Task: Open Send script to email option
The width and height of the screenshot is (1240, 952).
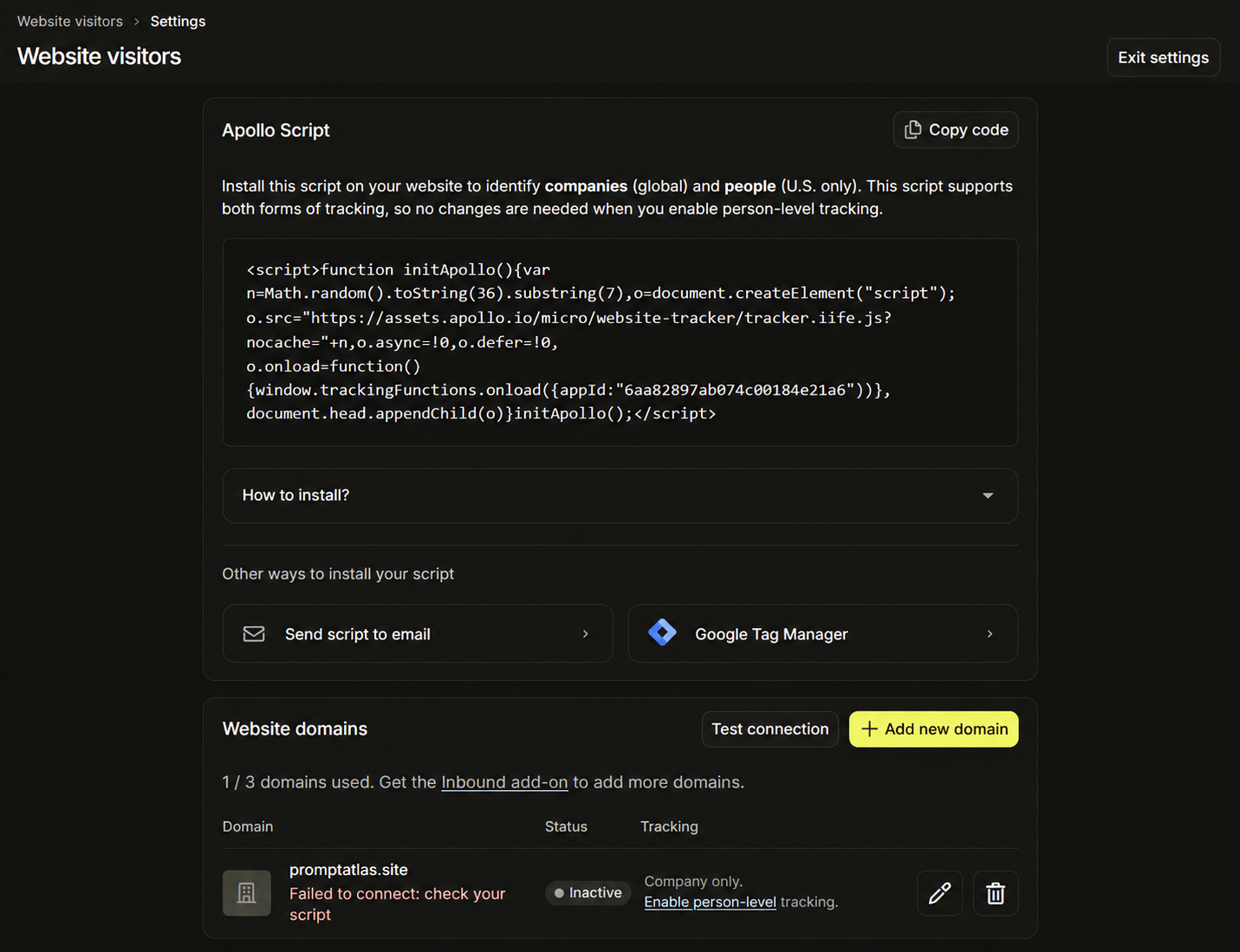Action: pos(418,634)
